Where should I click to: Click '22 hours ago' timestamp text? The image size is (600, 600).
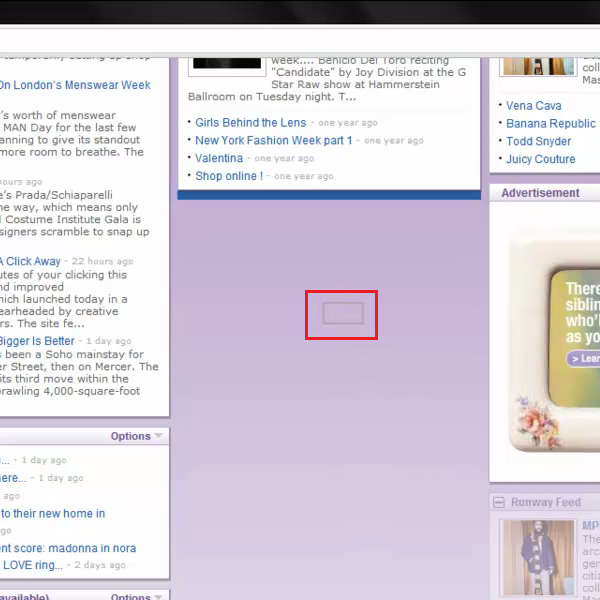[x=102, y=261]
